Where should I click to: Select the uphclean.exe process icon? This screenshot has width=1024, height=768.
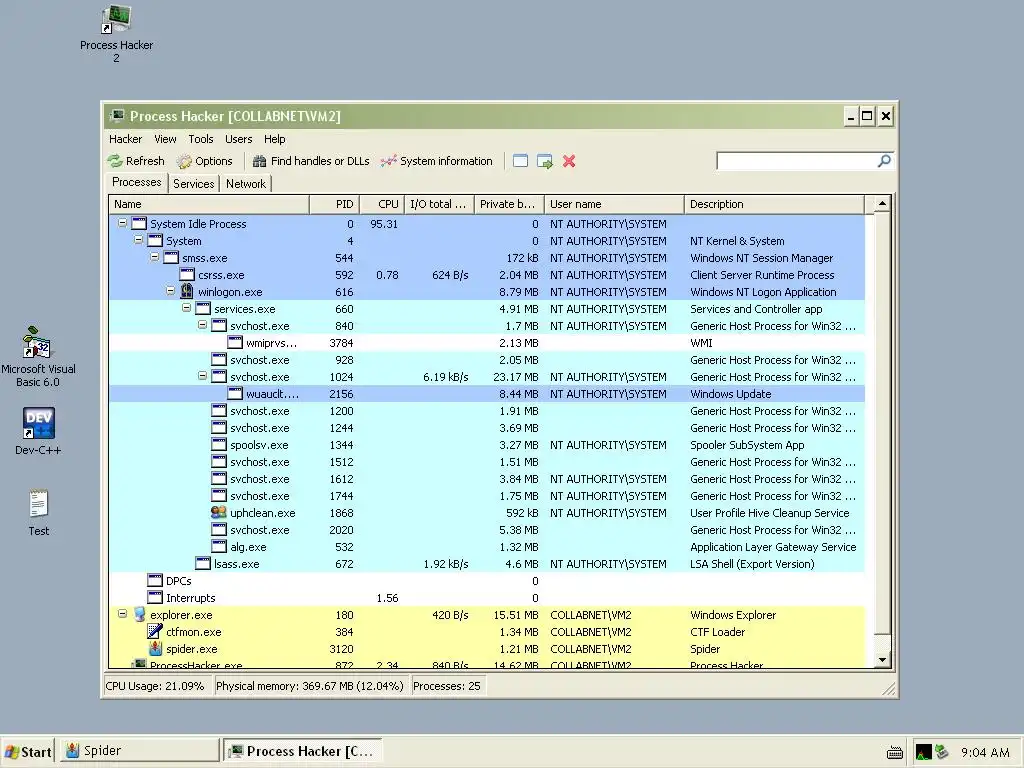(219, 513)
